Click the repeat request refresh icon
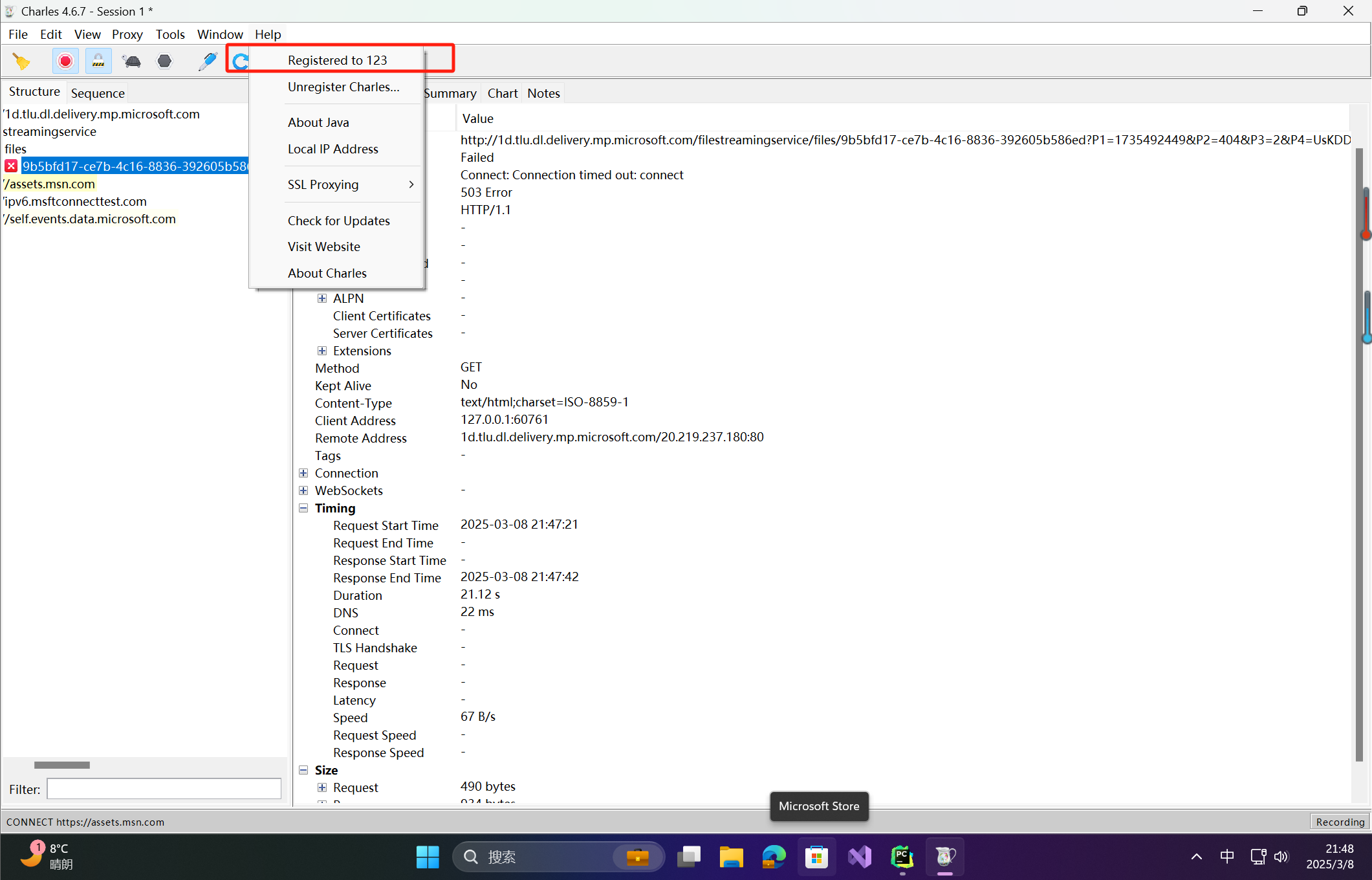Viewport: 1372px width, 880px height. [x=240, y=61]
